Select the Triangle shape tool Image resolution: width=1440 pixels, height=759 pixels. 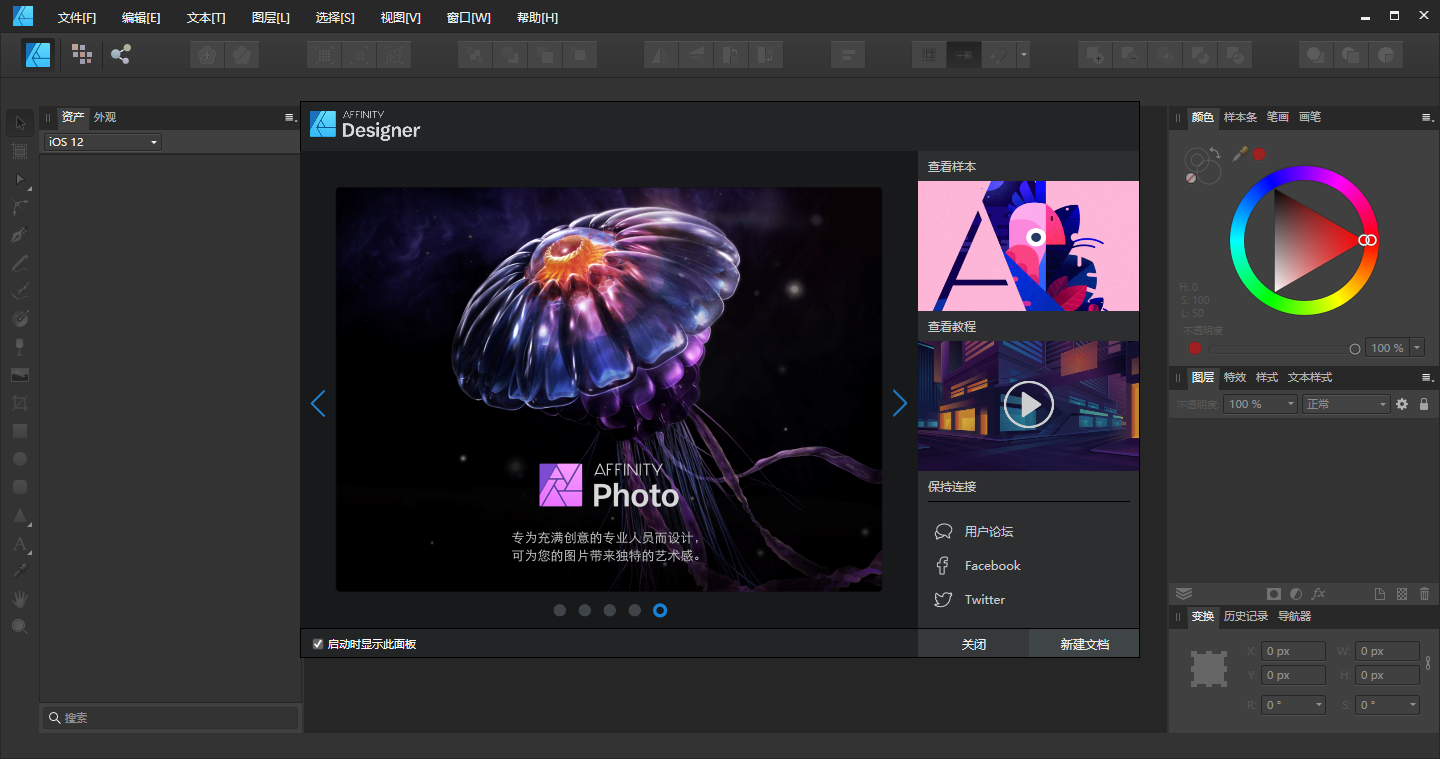point(20,516)
